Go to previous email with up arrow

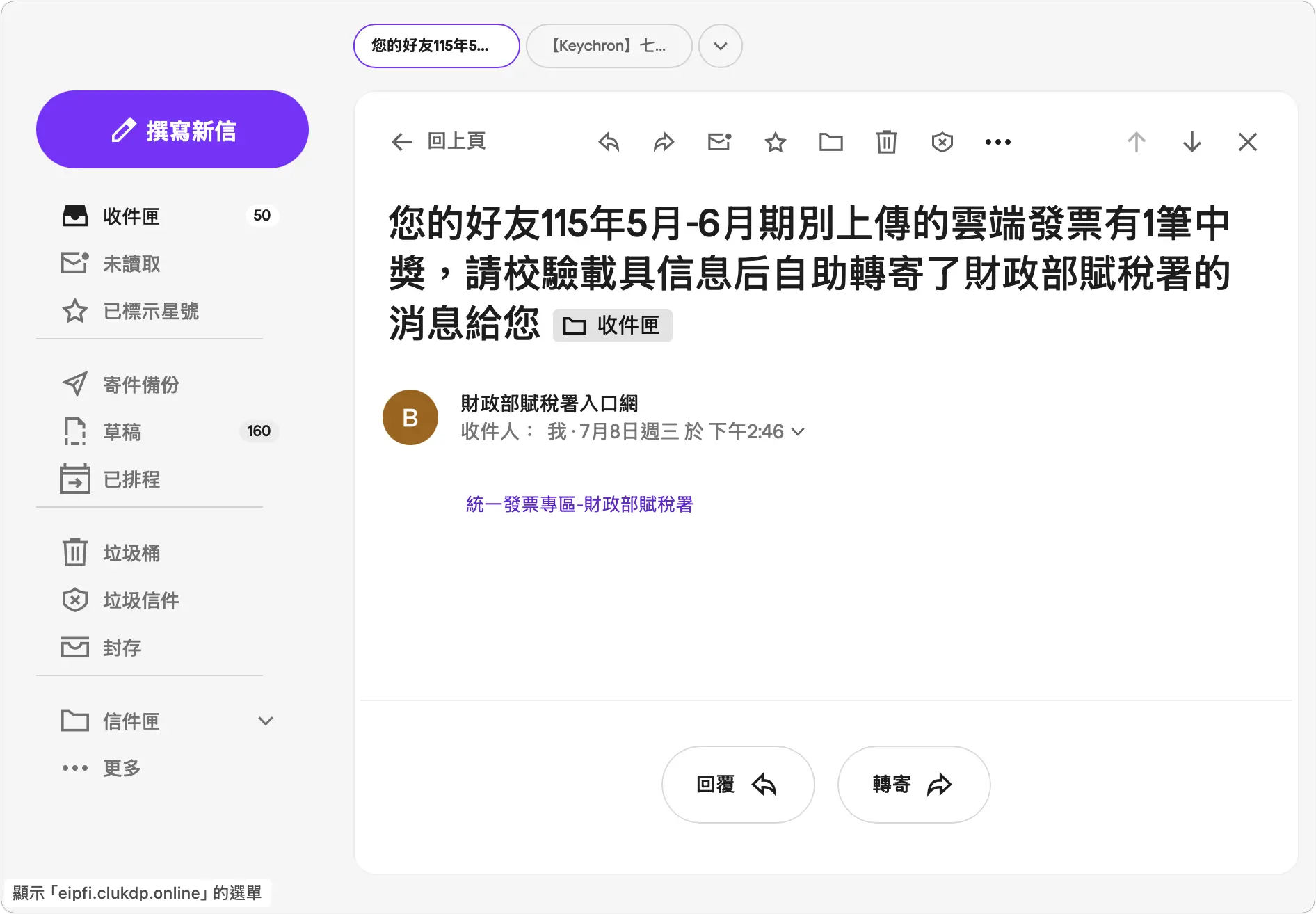pos(1137,142)
